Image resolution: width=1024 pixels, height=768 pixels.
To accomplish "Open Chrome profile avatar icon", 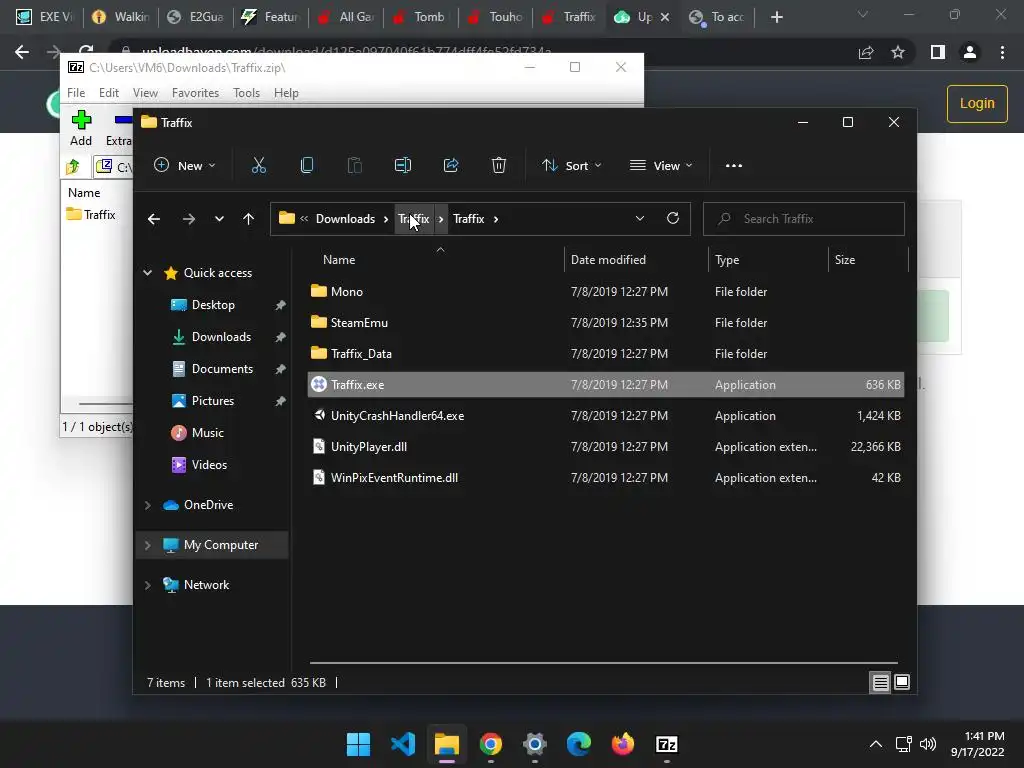I will (970, 52).
